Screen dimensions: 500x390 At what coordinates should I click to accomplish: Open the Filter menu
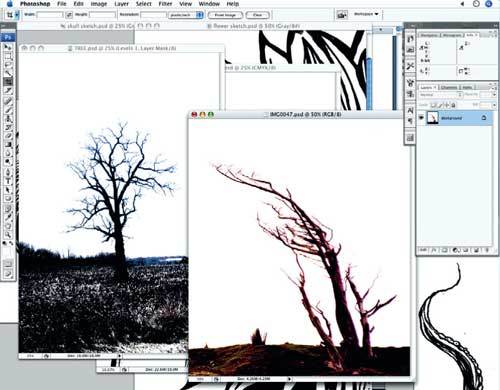tap(165, 4)
